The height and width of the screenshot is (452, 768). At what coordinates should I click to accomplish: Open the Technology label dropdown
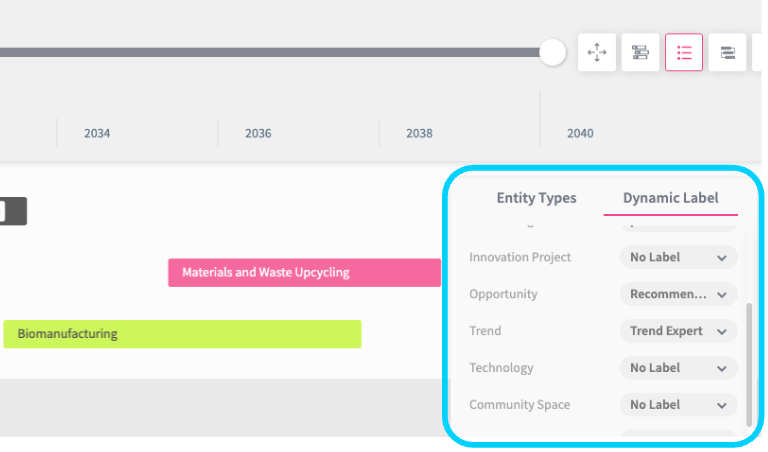[678, 368]
